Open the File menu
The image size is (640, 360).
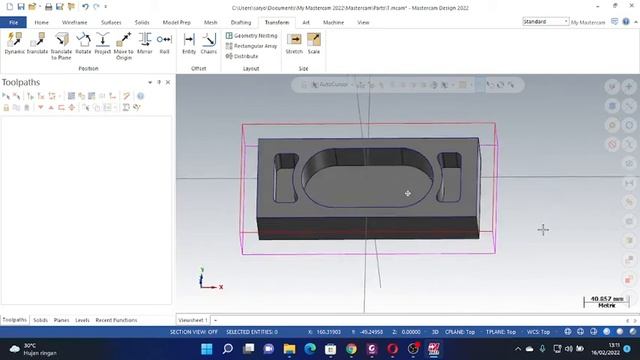(x=13, y=22)
